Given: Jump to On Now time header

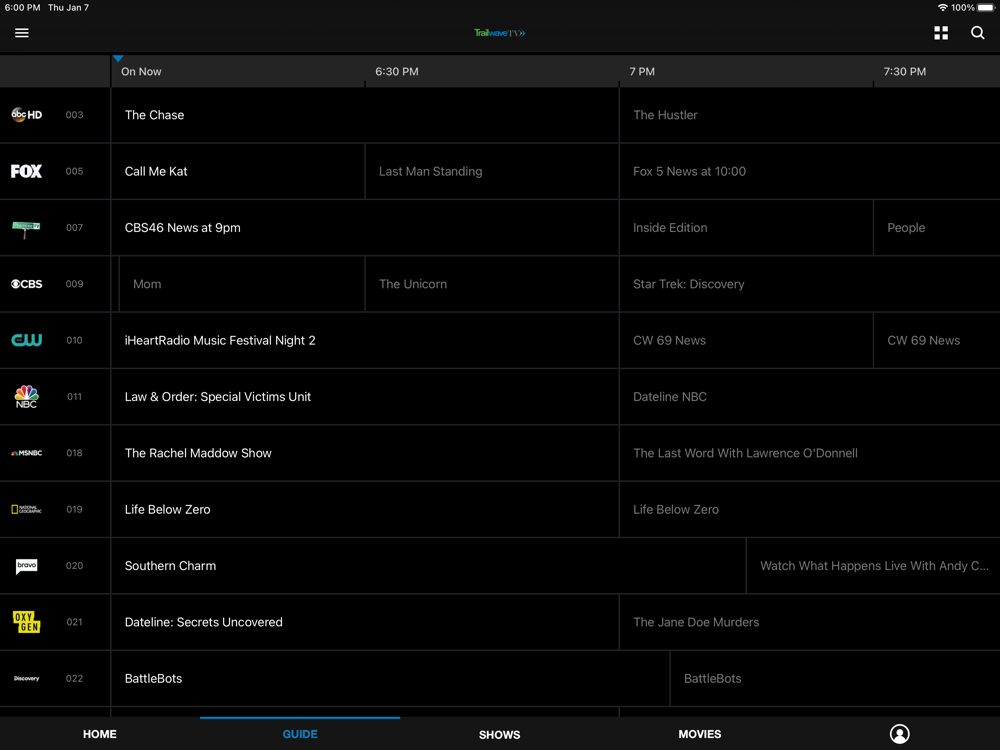Looking at the screenshot, I should (x=141, y=71).
